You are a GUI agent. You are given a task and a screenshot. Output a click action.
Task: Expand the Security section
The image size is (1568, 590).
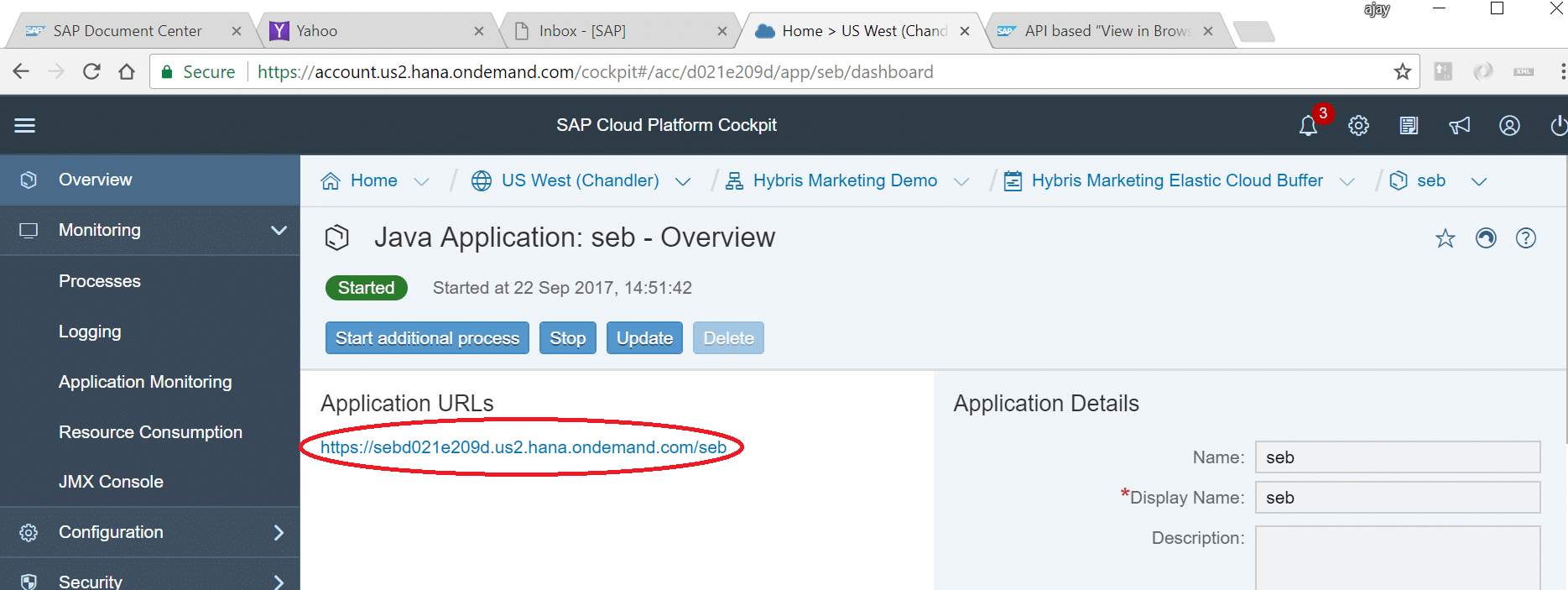[279, 581]
